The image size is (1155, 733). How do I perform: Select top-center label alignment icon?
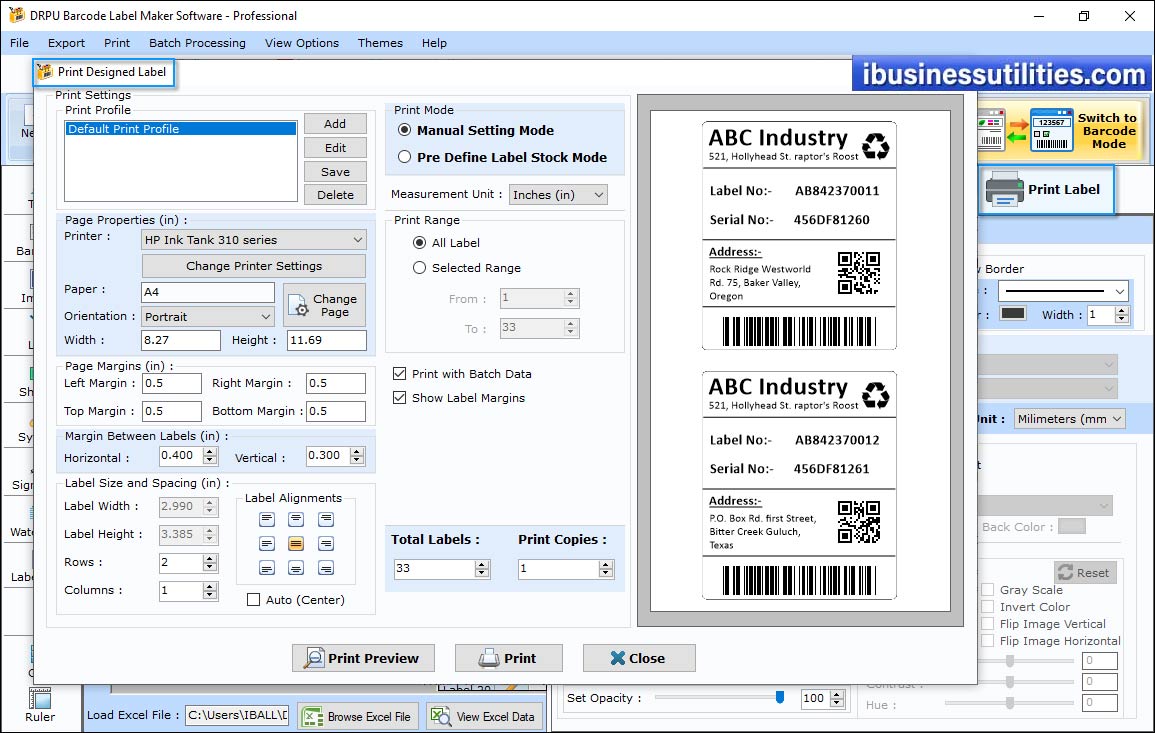click(x=296, y=519)
